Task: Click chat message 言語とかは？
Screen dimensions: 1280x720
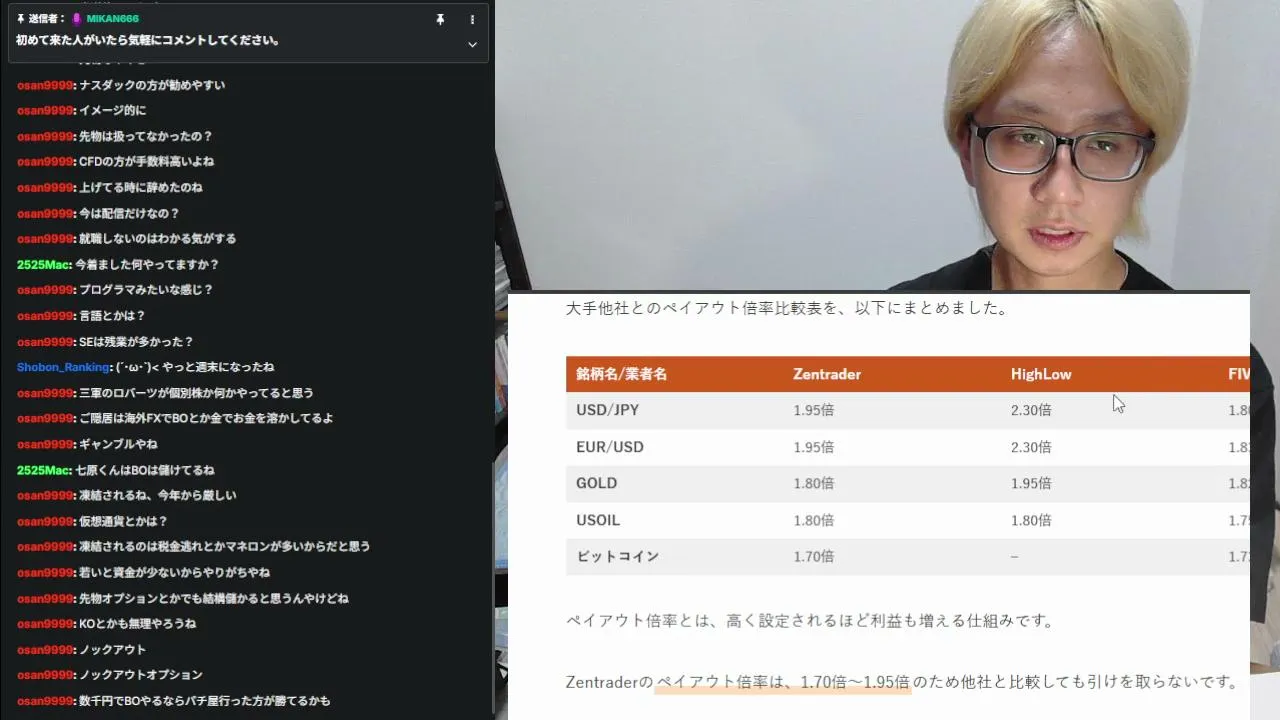Action: (x=112, y=316)
